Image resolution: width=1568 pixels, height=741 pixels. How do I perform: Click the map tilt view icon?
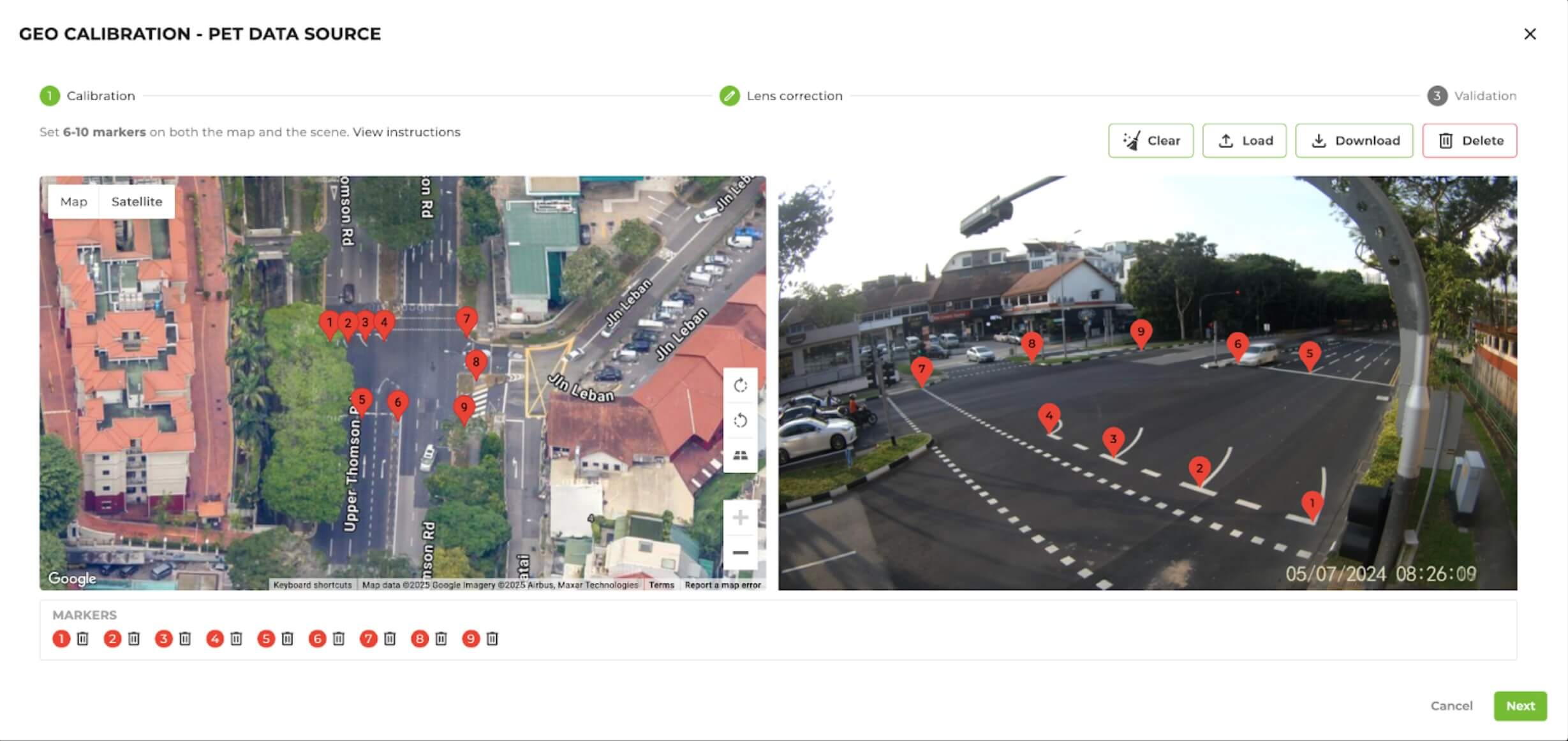[740, 455]
